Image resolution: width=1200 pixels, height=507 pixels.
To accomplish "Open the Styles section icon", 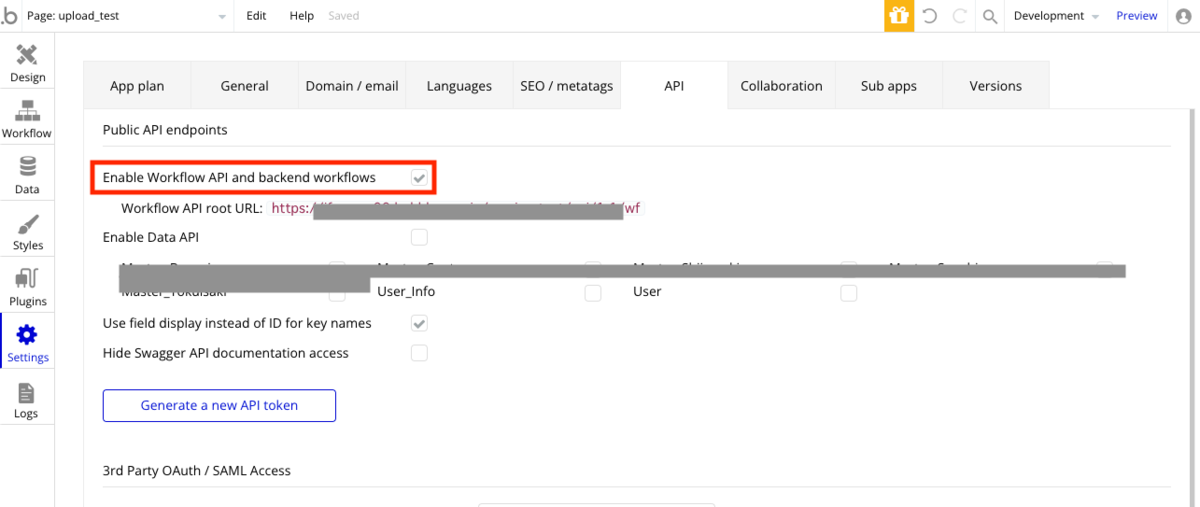I will tap(27, 230).
